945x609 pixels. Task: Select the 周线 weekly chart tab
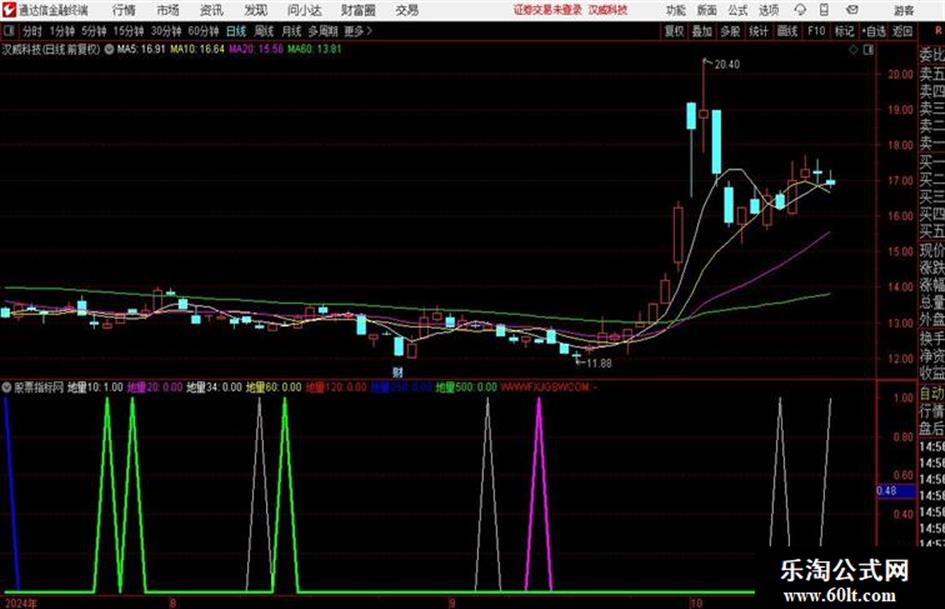pos(264,31)
